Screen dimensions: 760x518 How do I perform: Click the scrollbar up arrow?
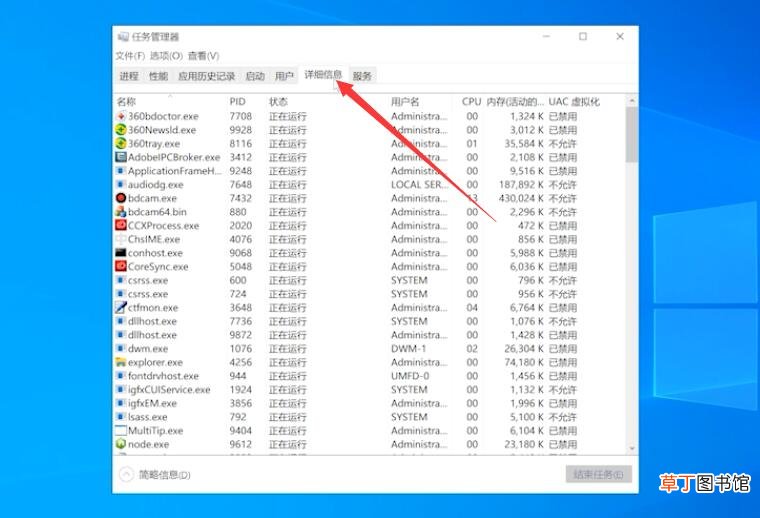pyautogui.click(x=632, y=101)
